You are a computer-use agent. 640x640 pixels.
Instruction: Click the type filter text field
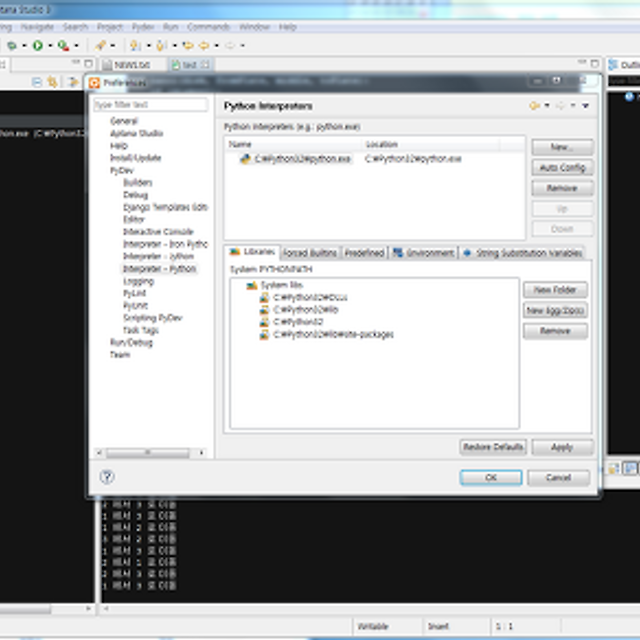150,105
